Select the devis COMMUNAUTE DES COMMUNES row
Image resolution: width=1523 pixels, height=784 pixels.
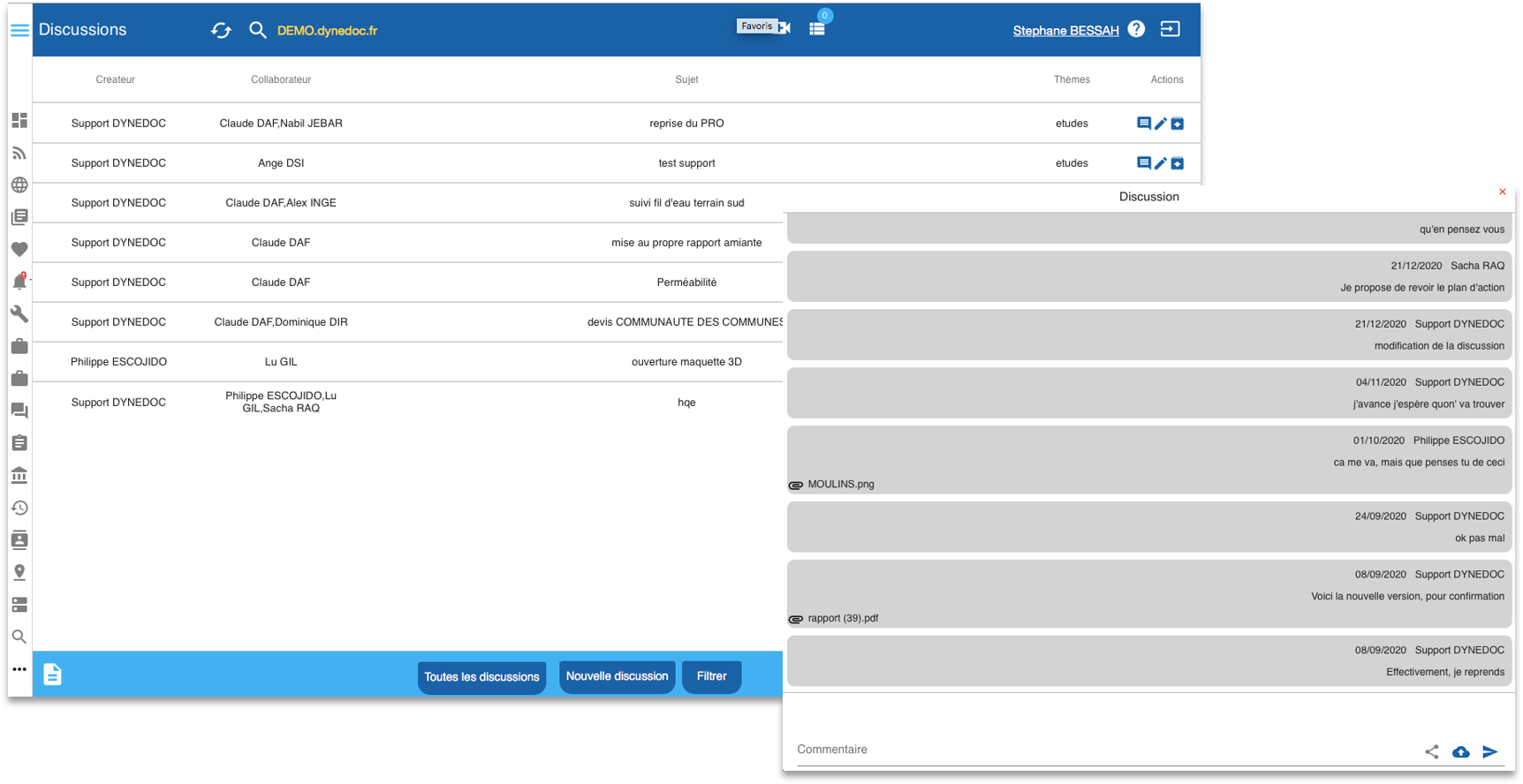point(408,322)
